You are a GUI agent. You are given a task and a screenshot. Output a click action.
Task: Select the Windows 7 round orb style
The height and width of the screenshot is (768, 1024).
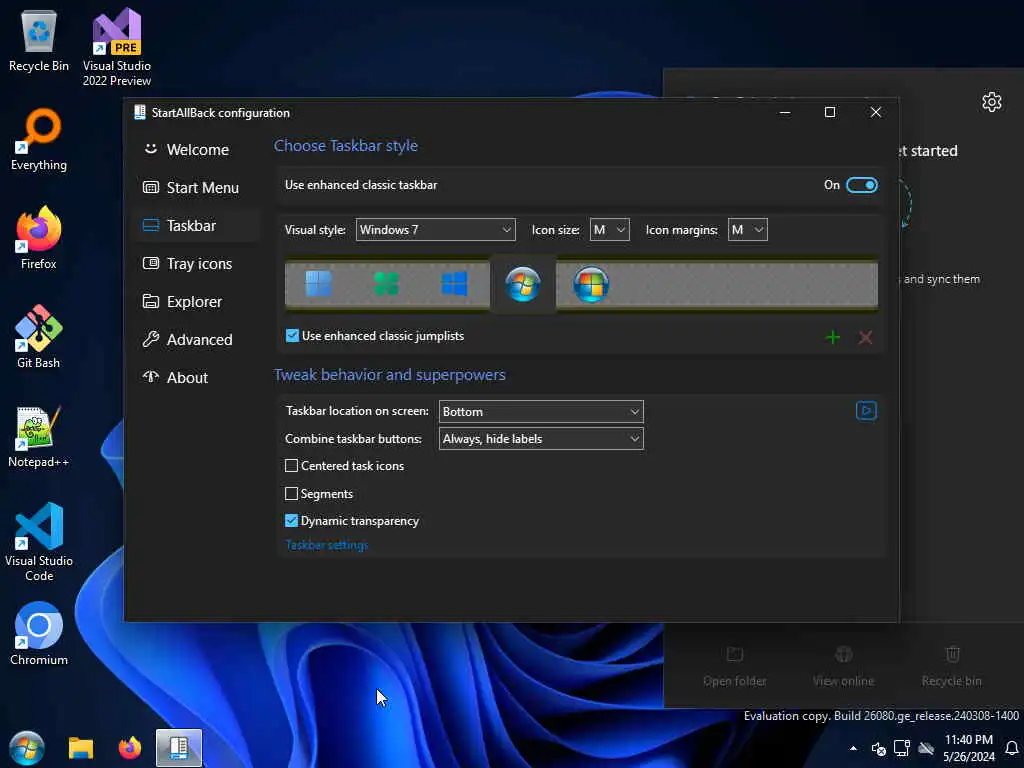(522, 284)
